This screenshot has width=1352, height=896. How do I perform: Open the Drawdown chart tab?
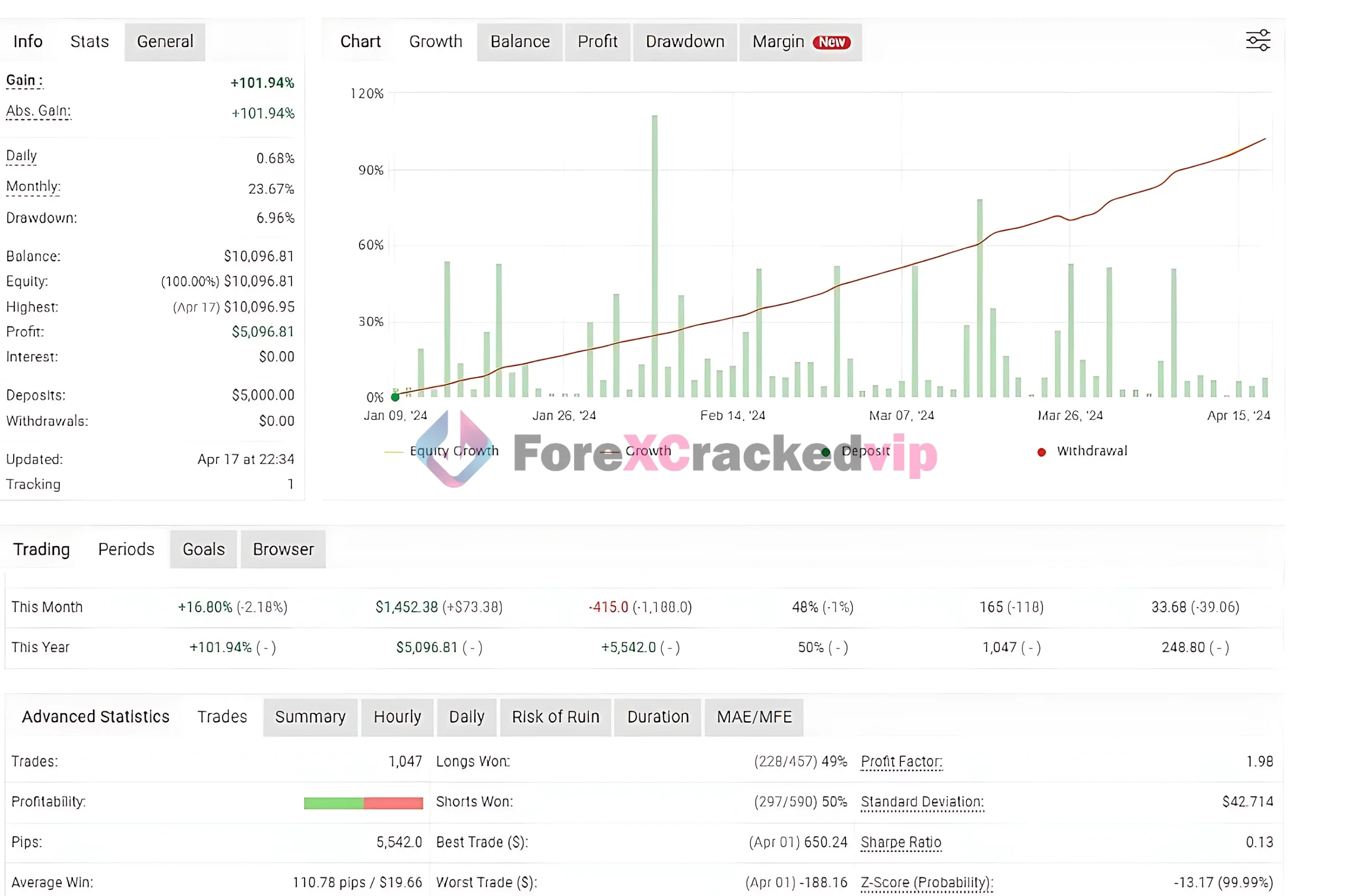(x=684, y=42)
